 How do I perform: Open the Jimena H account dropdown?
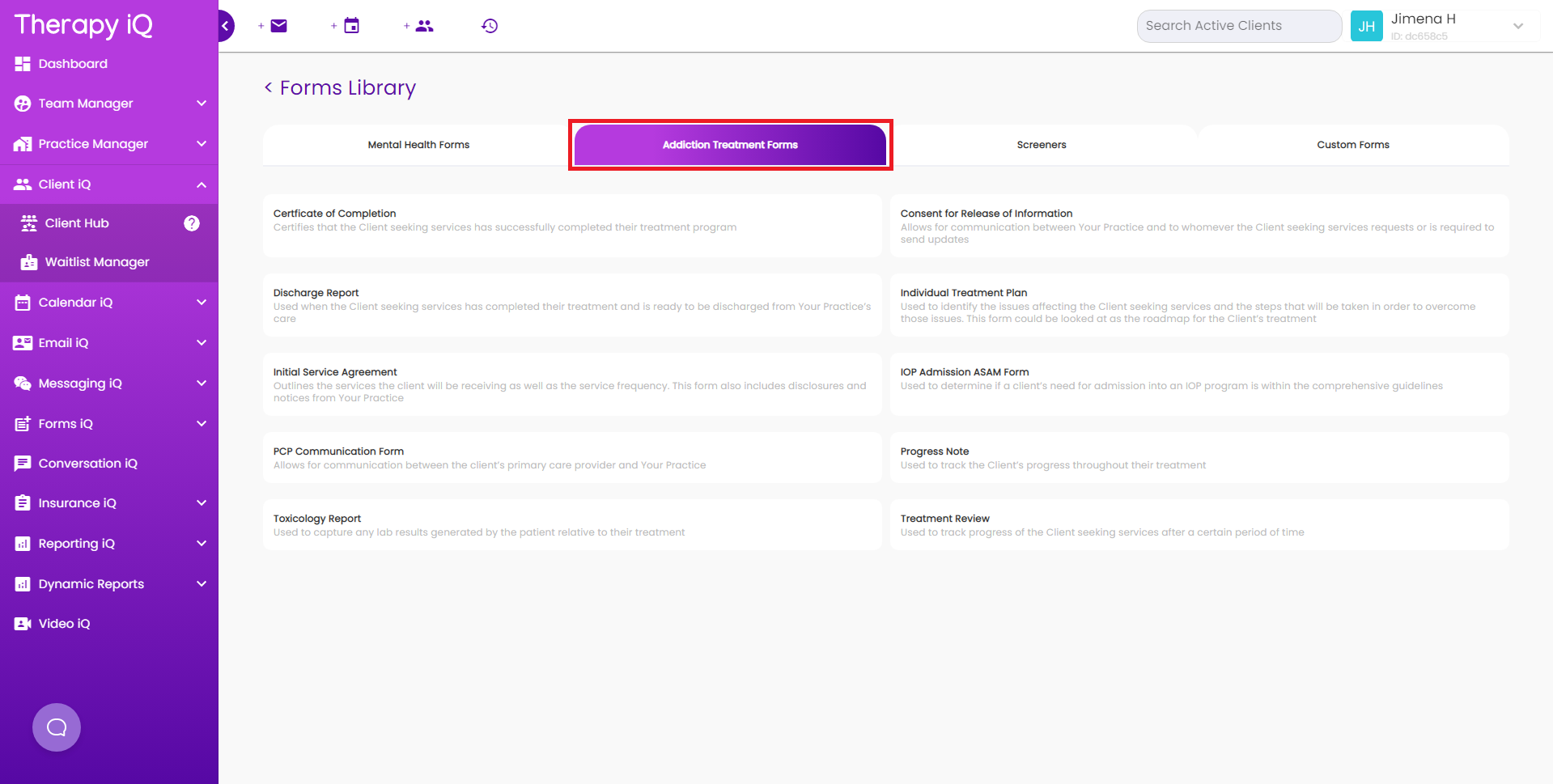point(1518,26)
